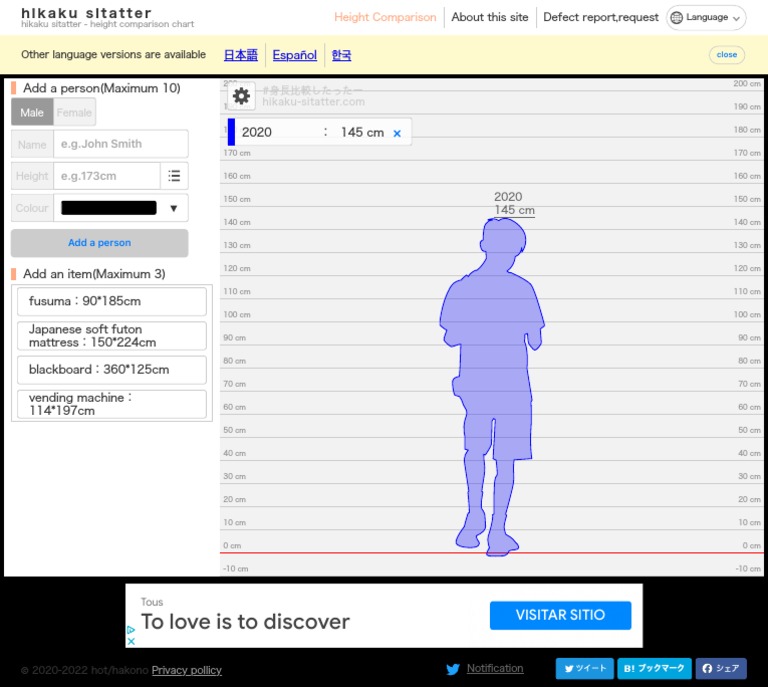Share on Twitter with the blue tweet button
The image size is (768, 687).
[x=584, y=669]
